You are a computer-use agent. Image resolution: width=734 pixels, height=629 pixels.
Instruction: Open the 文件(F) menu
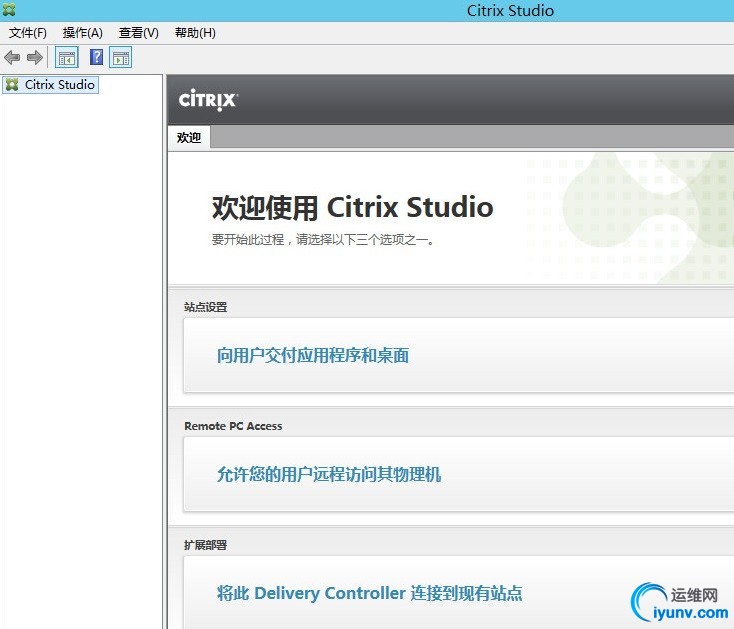pos(28,33)
